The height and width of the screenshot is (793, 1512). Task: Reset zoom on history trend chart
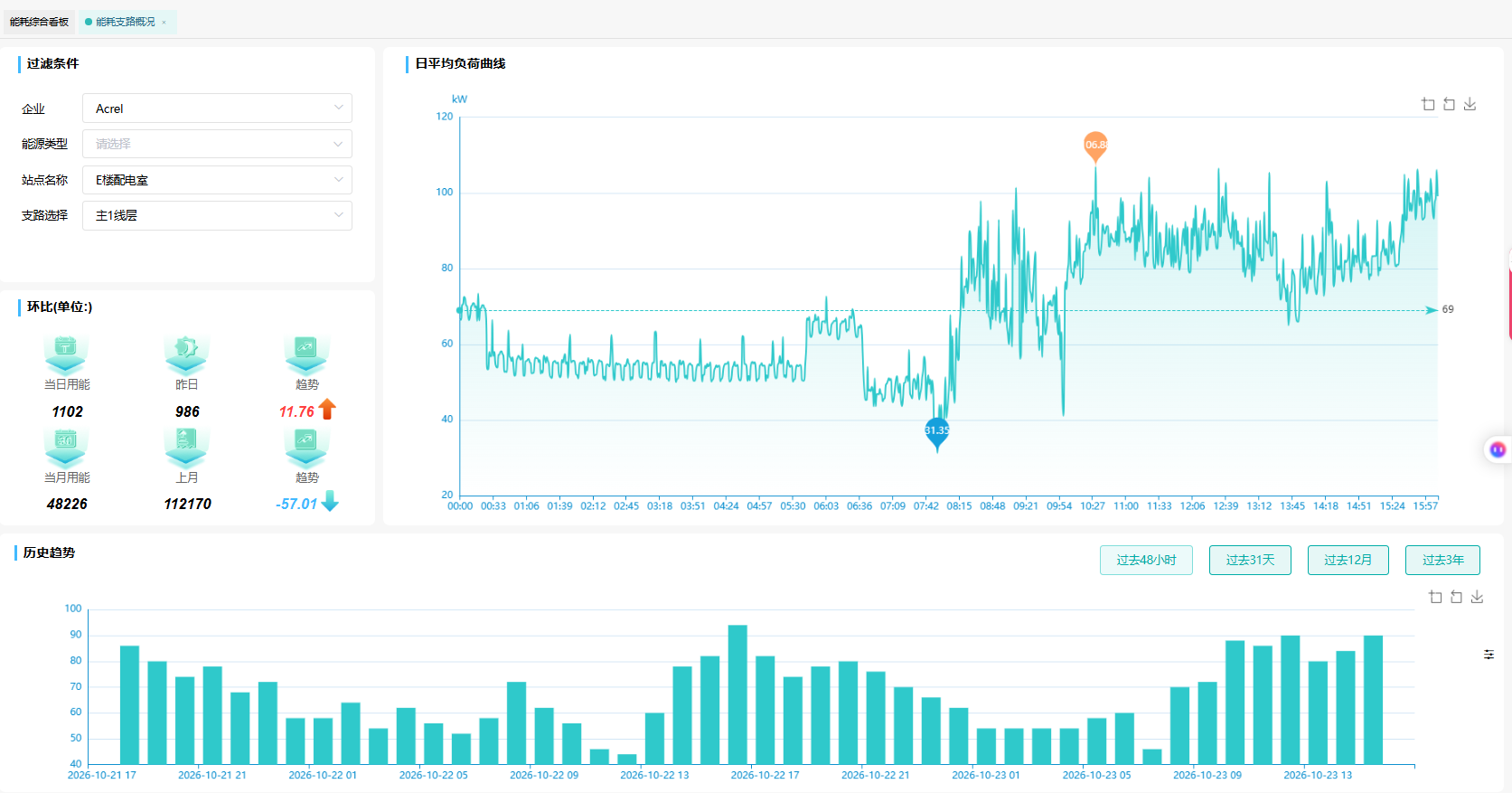1456,597
